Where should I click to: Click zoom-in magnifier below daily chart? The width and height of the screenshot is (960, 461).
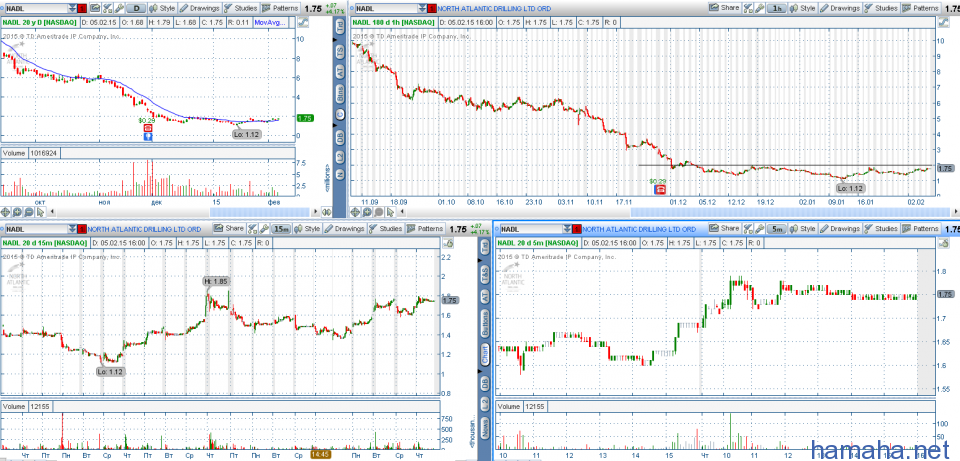(x=17, y=212)
